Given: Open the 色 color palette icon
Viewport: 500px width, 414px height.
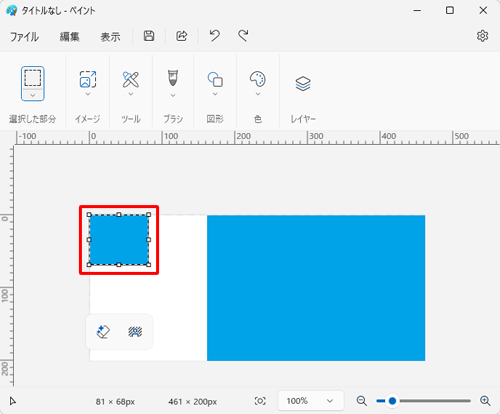Looking at the screenshot, I should (258, 79).
